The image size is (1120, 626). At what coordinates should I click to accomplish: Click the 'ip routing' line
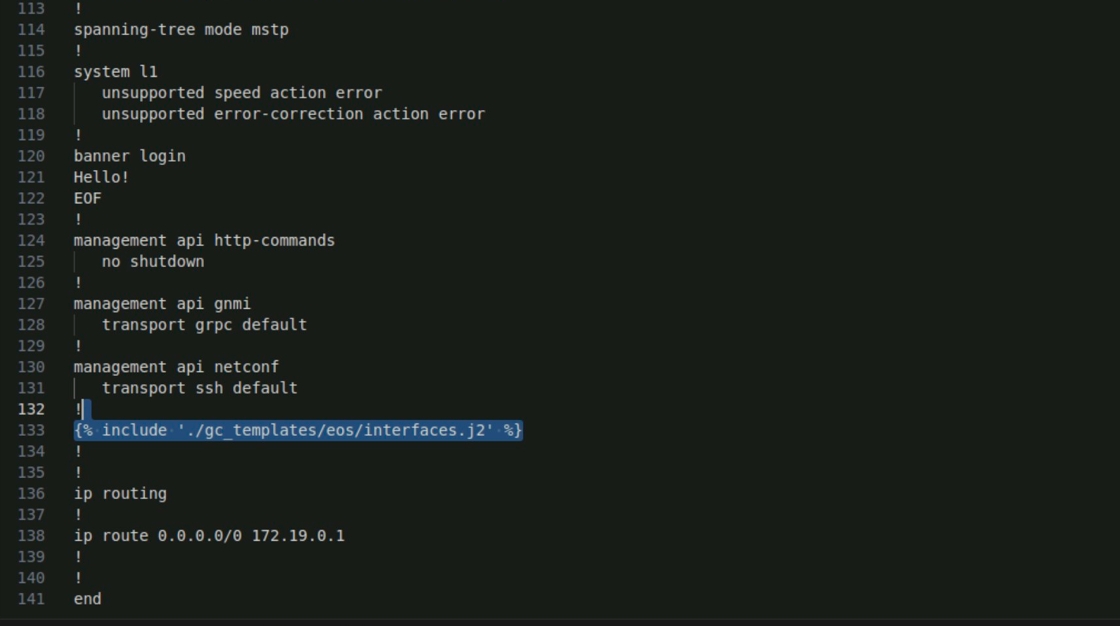(x=120, y=493)
